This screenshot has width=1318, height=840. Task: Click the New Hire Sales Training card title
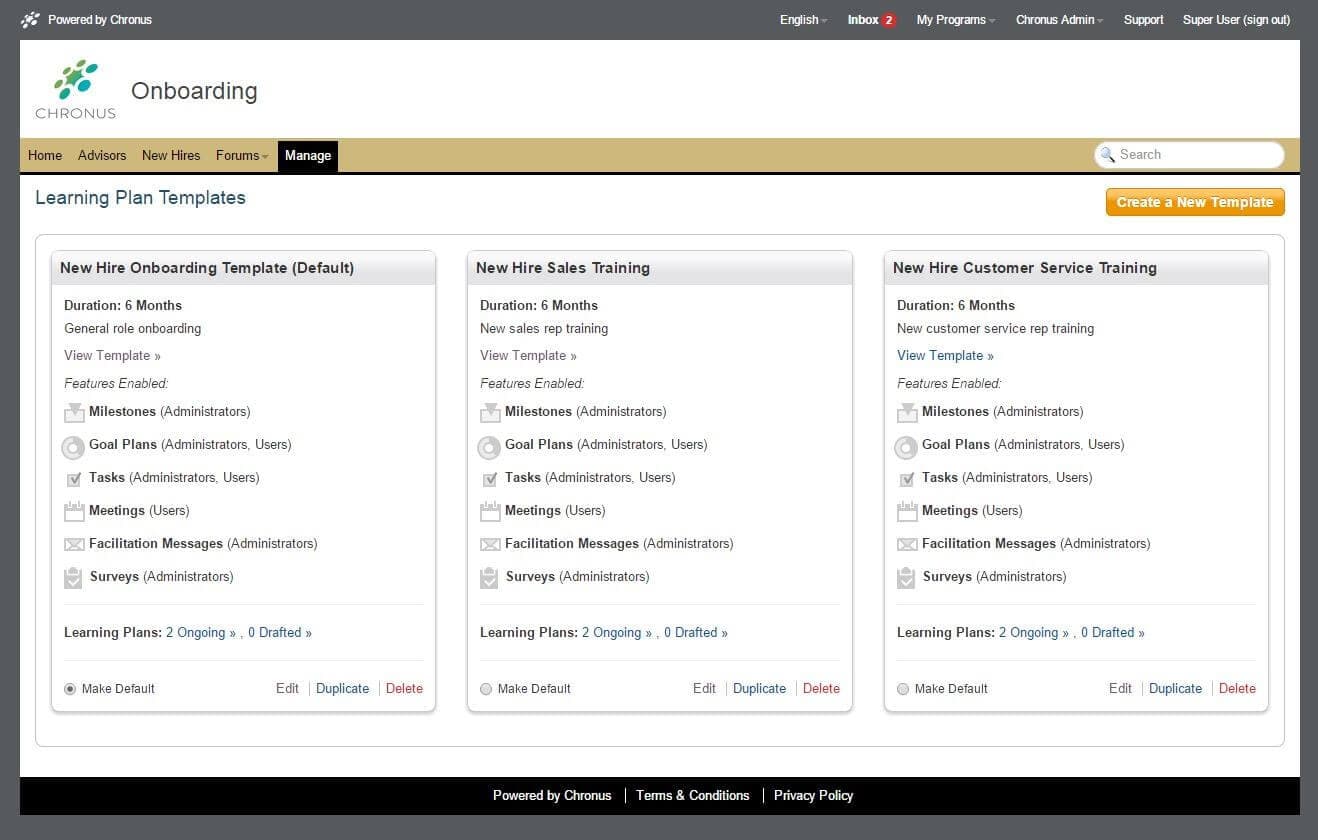[563, 268]
